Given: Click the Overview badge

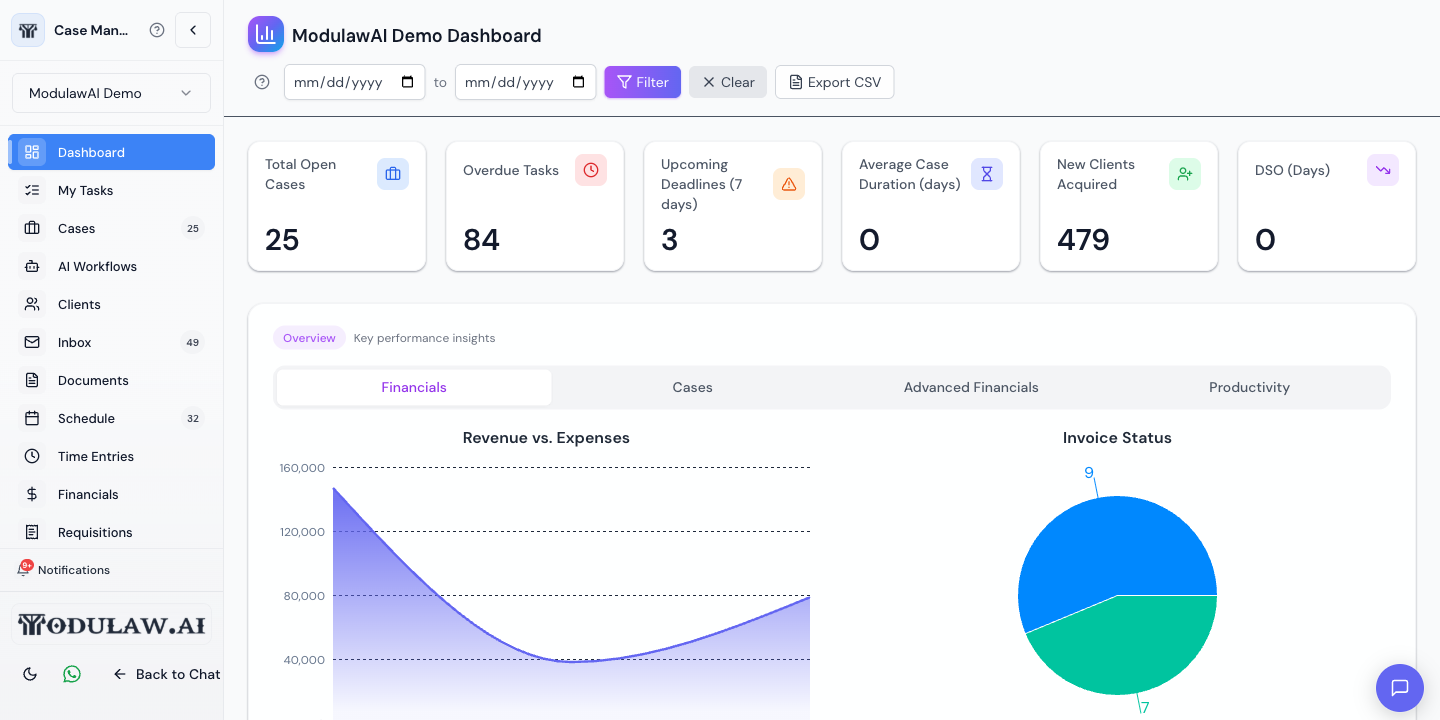Looking at the screenshot, I should [x=309, y=338].
